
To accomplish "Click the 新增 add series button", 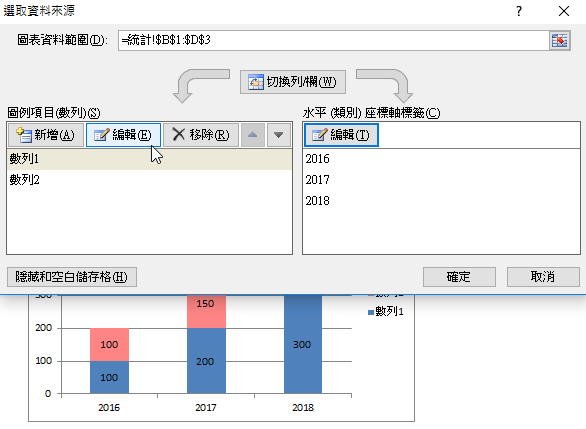I will [x=46, y=135].
